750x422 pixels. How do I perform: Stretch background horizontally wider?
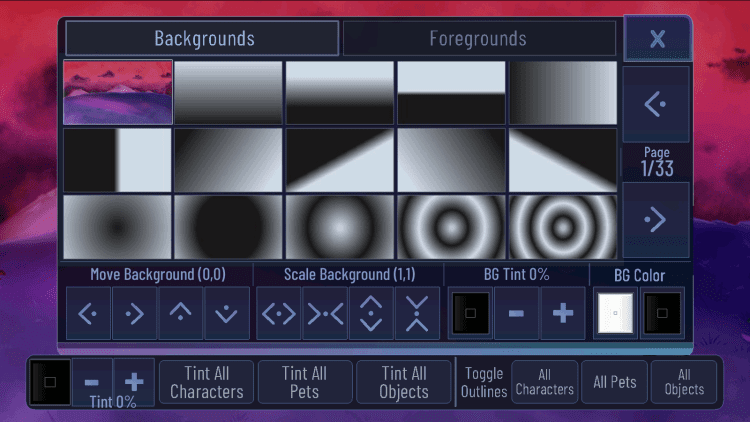[x=278, y=314]
